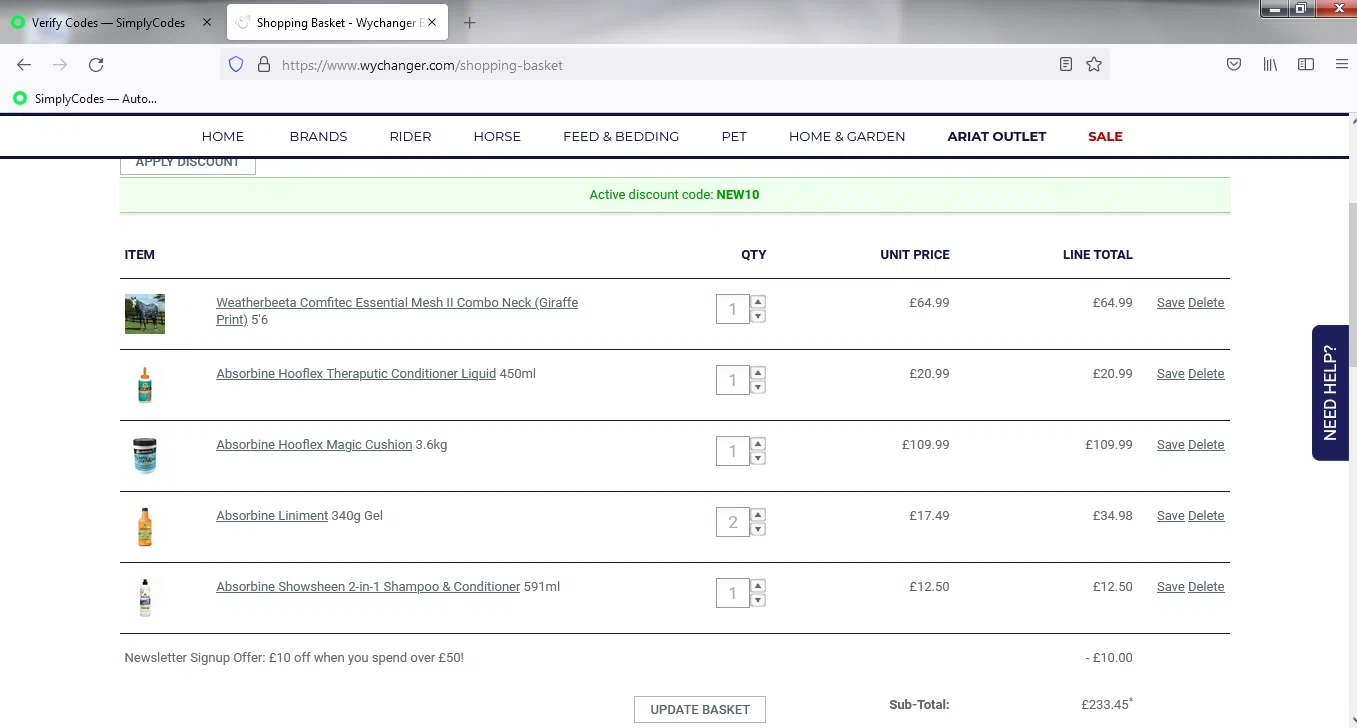Open the NEED HELP? side panel

pyautogui.click(x=1330, y=392)
